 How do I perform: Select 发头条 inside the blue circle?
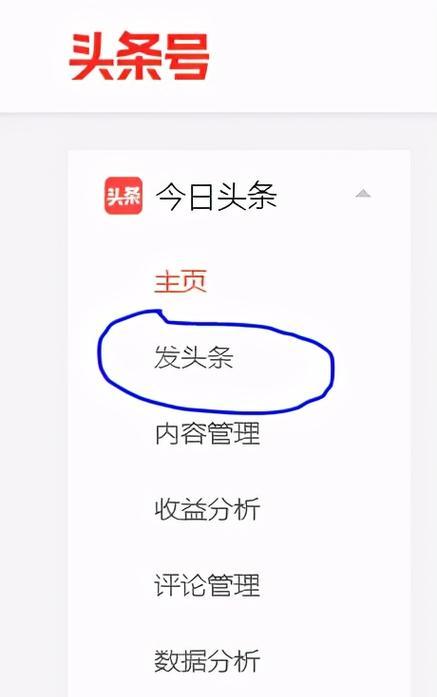point(193,357)
